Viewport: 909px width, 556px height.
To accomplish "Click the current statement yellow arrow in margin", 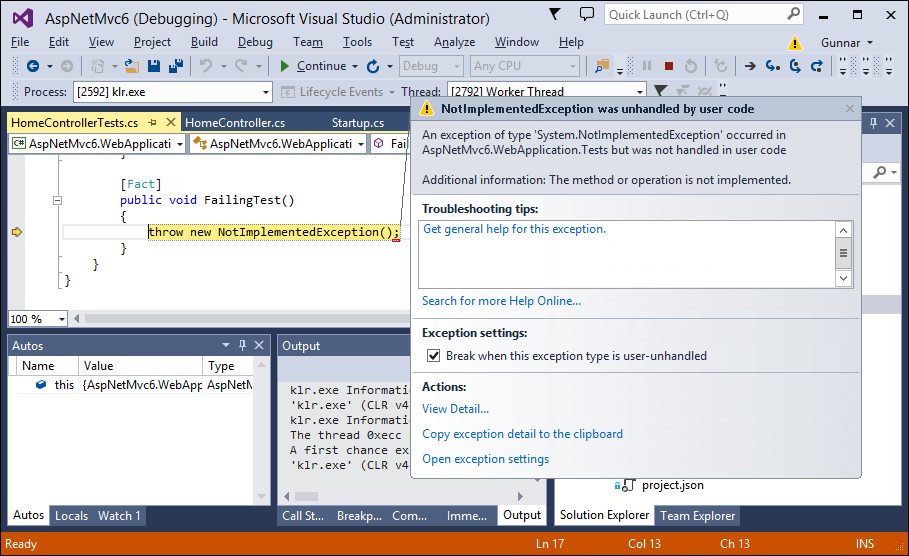I will (x=17, y=232).
